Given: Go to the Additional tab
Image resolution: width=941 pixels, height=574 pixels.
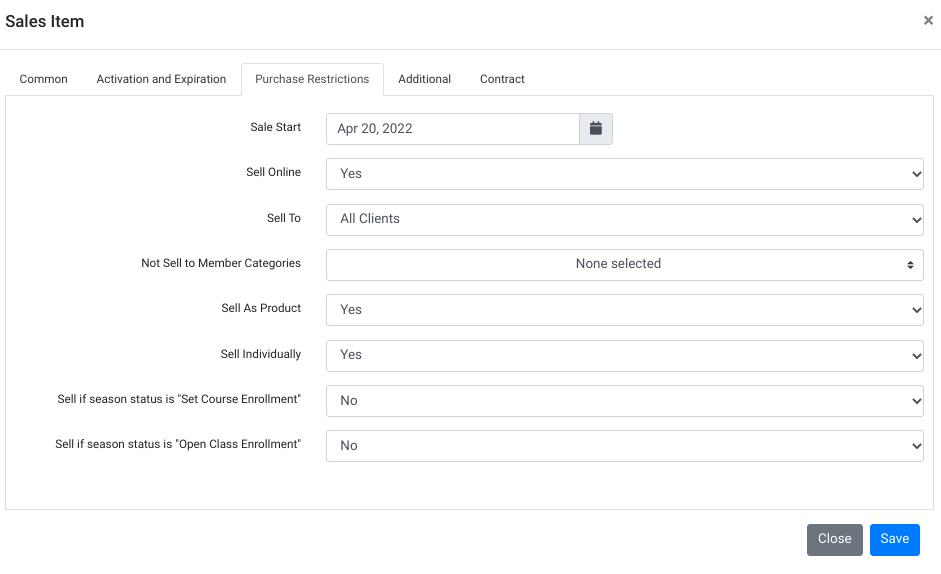Looking at the screenshot, I should tap(424, 79).
